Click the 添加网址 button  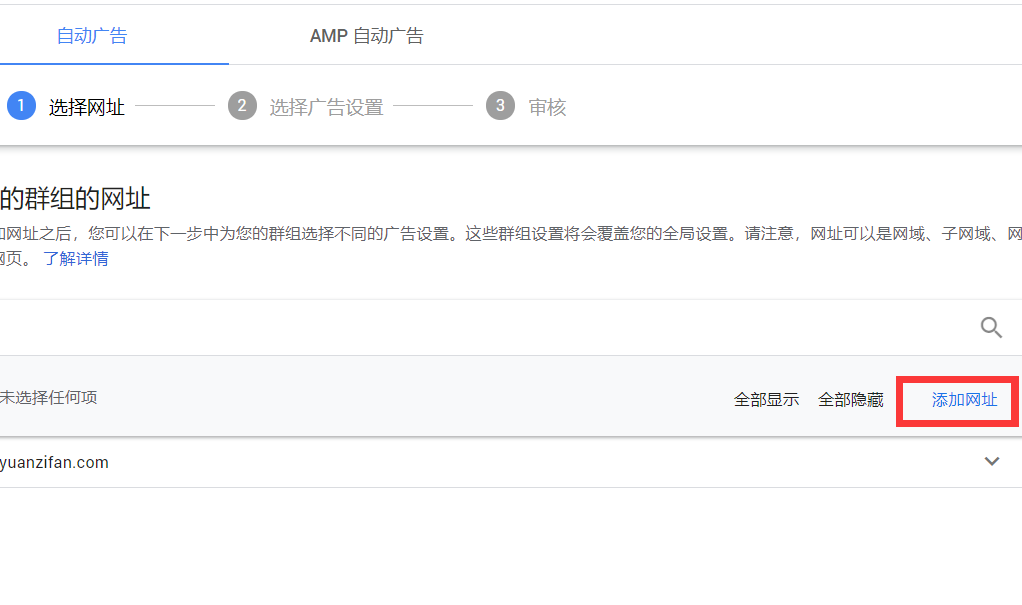coord(964,400)
